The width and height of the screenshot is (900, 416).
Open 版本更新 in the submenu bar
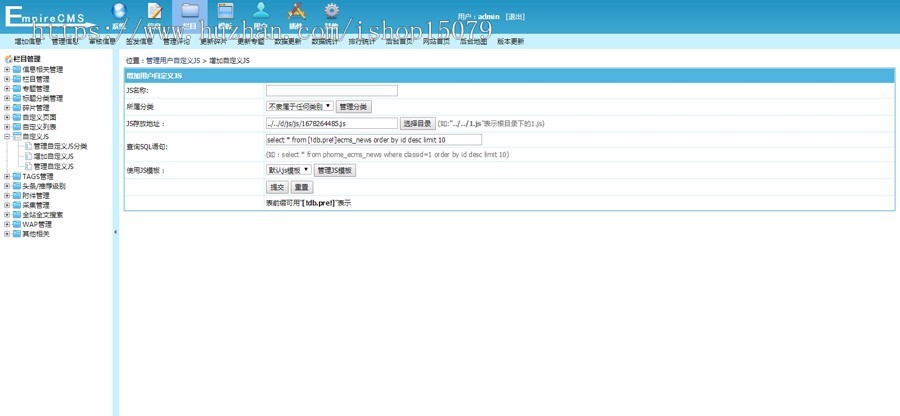(510, 41)
